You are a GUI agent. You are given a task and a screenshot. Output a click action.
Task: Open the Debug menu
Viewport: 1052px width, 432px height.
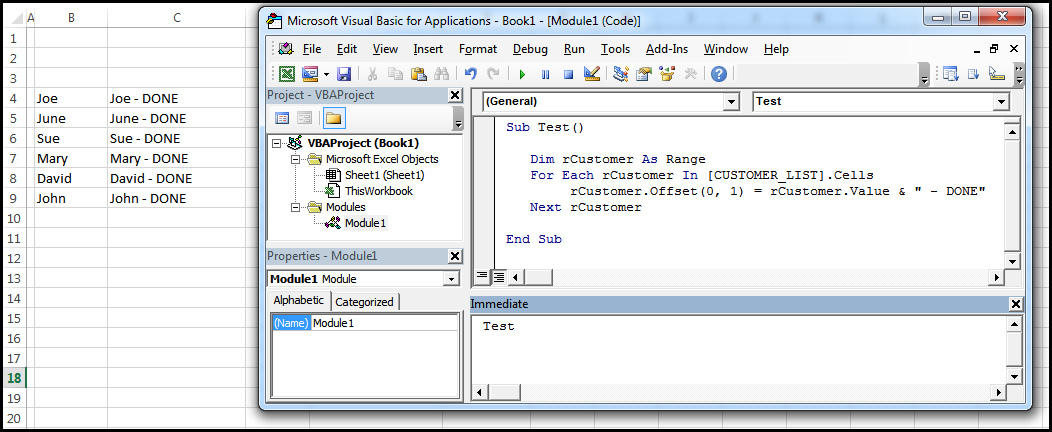530,49
